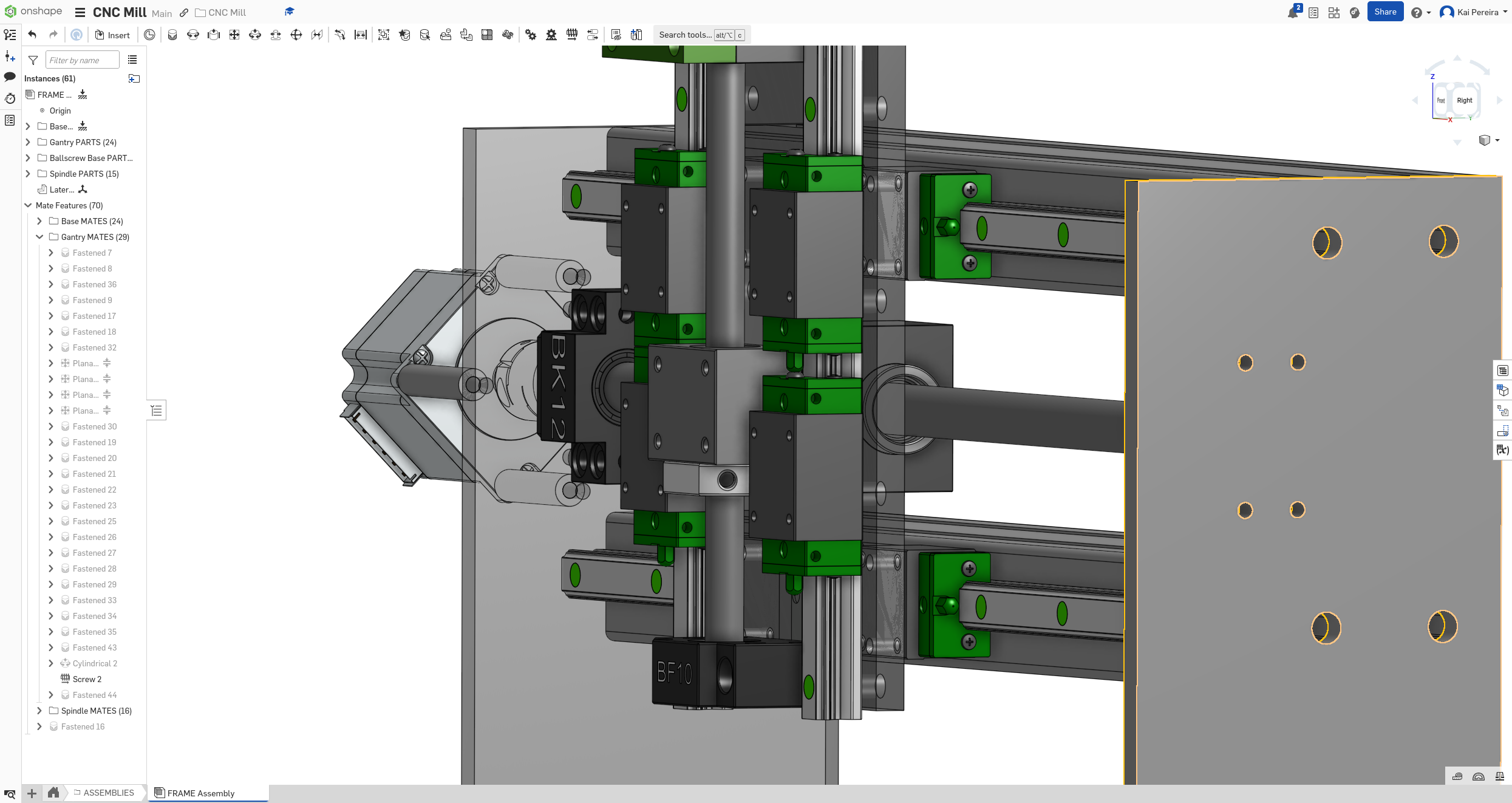The image size is (1512, 803).
Task: Open the comments panel
Action: (x=10, y=77)
